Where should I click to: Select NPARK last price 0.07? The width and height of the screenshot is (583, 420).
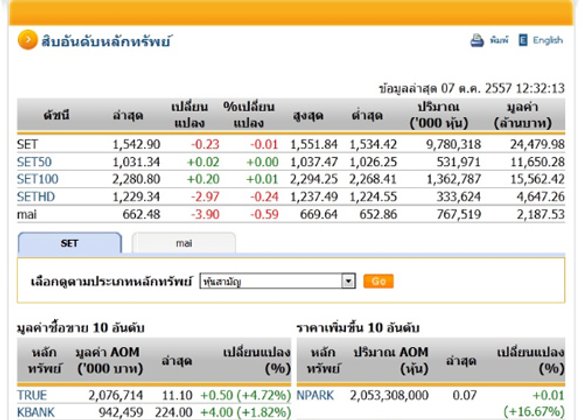click(x=464, y=395)
